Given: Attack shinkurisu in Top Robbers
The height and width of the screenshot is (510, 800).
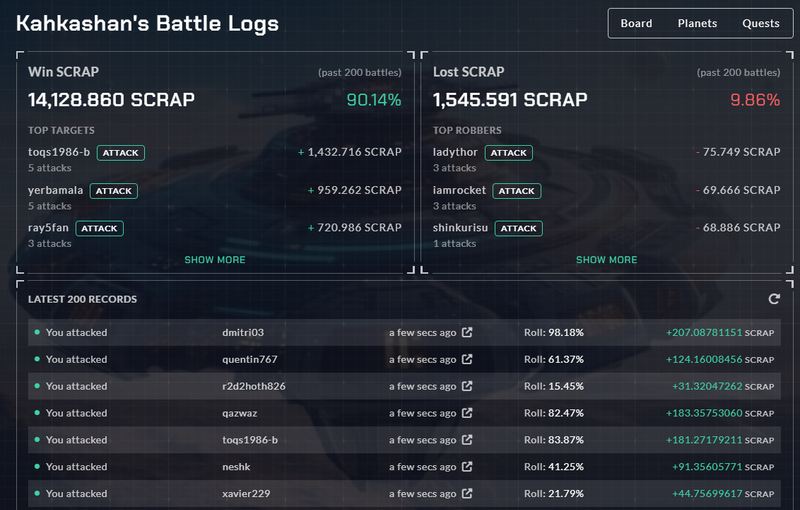Looking at the screenshot, I should point(518,228).
